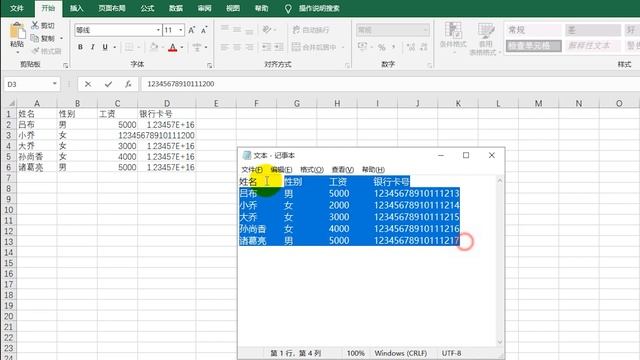Screen dimensions: 640x360
Task: Open font color dropdown arrow
Action: 182,47
